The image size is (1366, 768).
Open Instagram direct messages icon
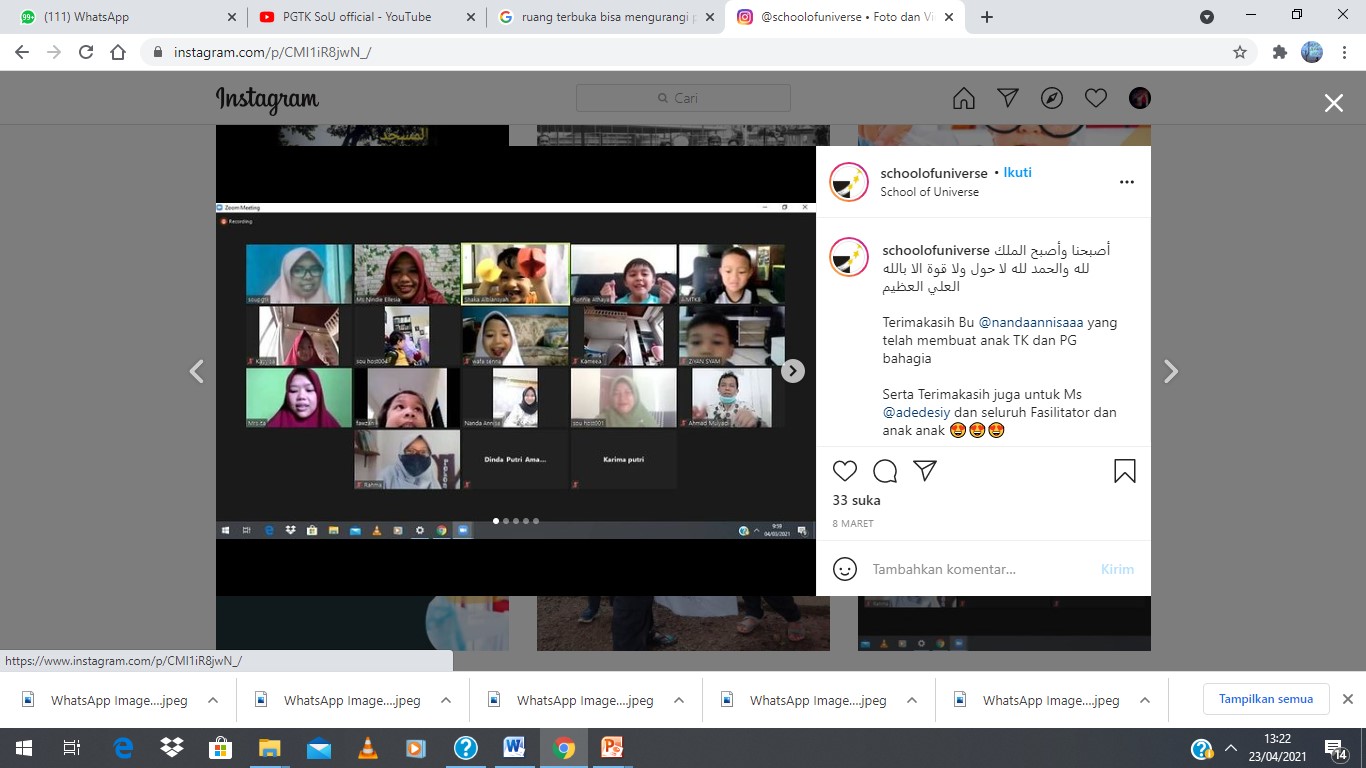[1008, 98]
